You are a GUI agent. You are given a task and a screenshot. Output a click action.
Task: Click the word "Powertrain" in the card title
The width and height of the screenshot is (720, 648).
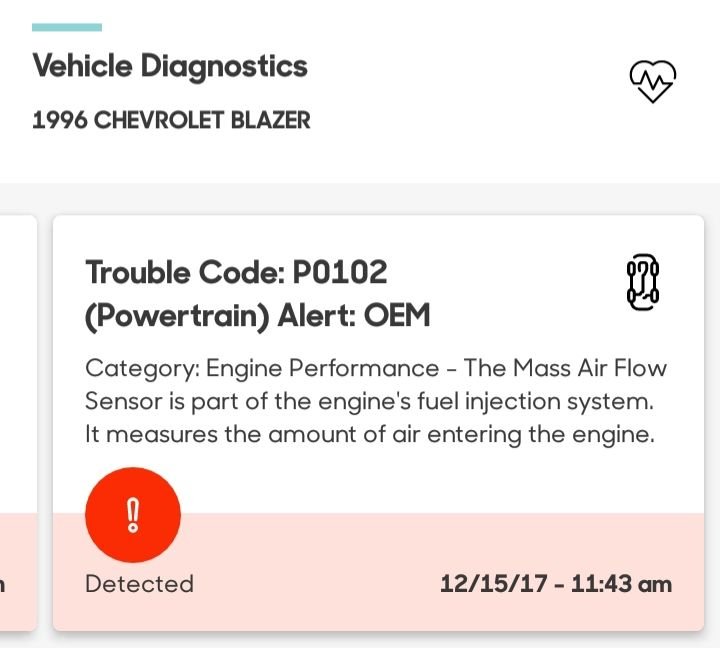click(171, 316)
